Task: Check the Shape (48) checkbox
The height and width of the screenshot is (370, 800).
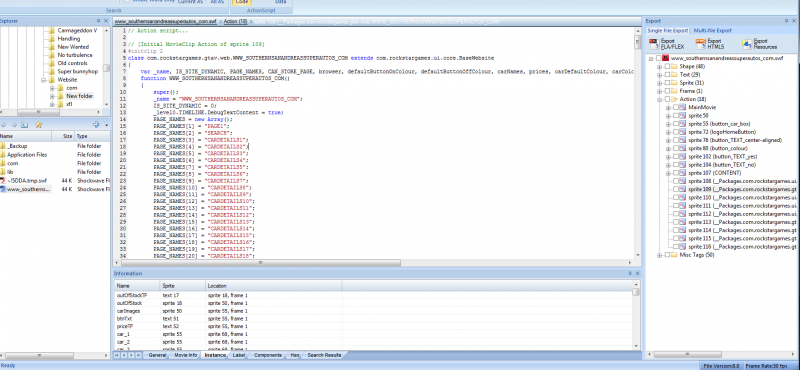Action: point(667,67)
